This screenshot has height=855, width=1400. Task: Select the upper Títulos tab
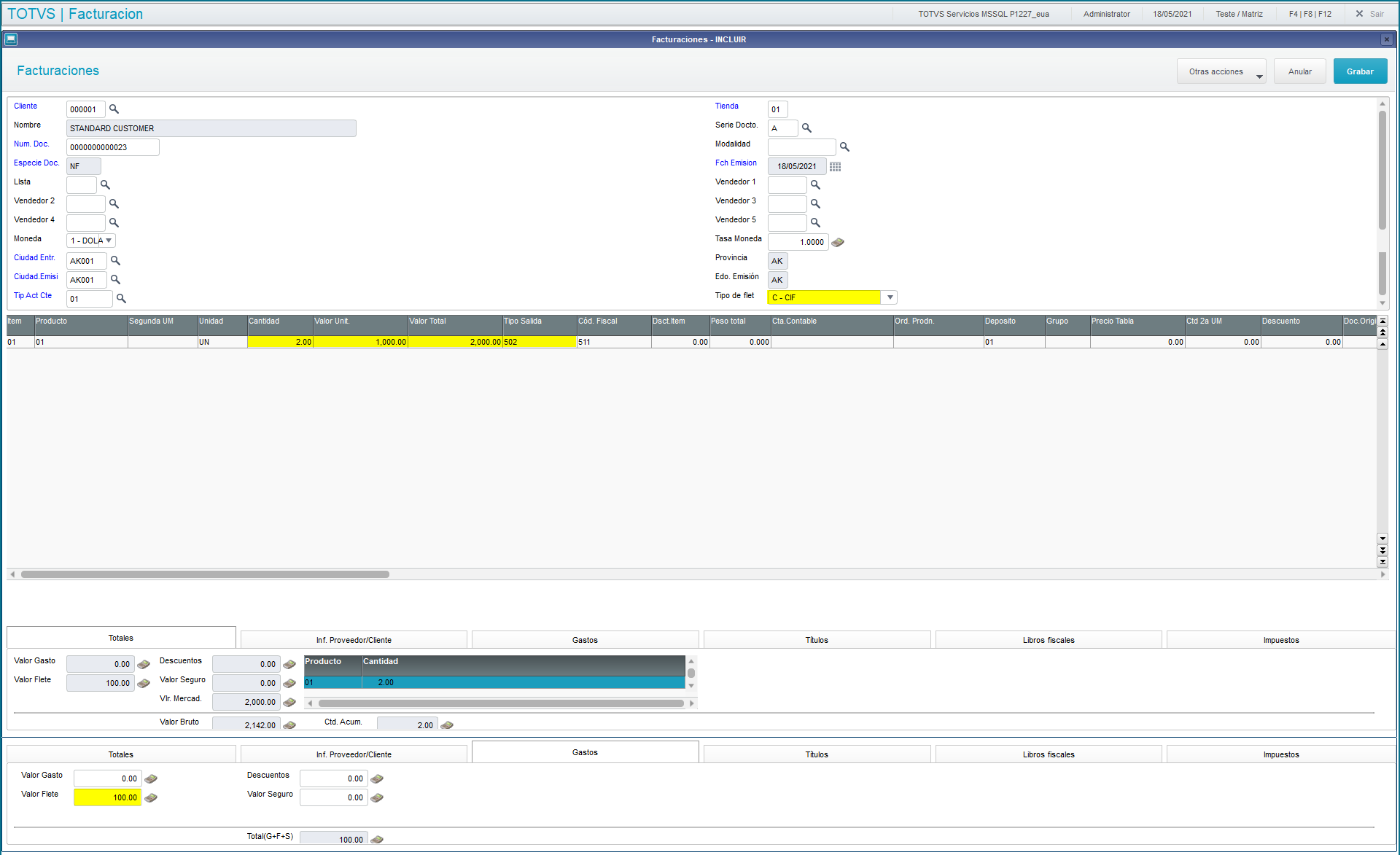pyautogui.click(x=816, y=640)
